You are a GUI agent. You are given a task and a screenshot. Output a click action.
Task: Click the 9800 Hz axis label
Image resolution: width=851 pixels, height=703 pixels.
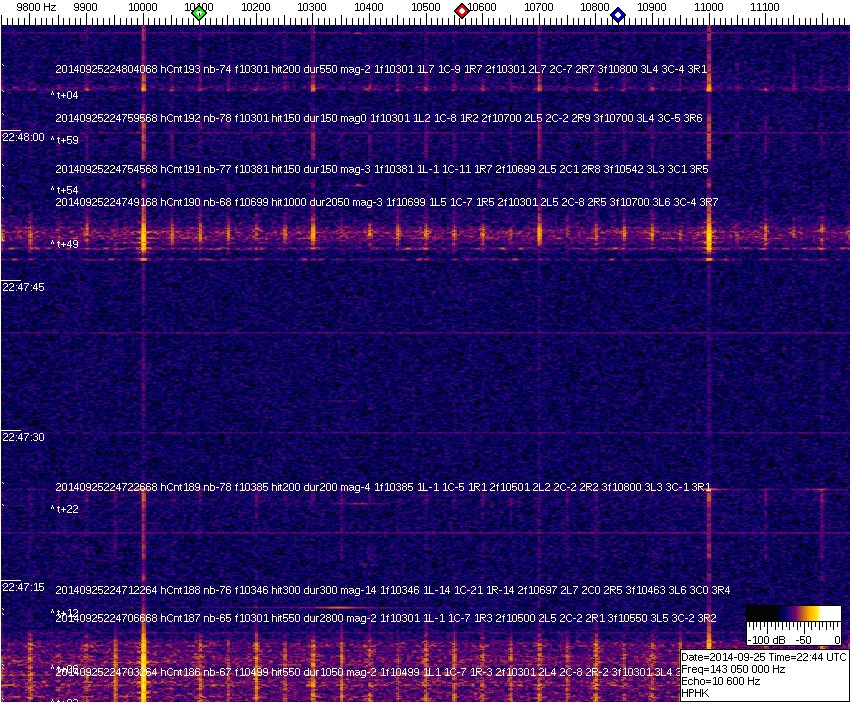pyautogui.click(x=36, y=7)
